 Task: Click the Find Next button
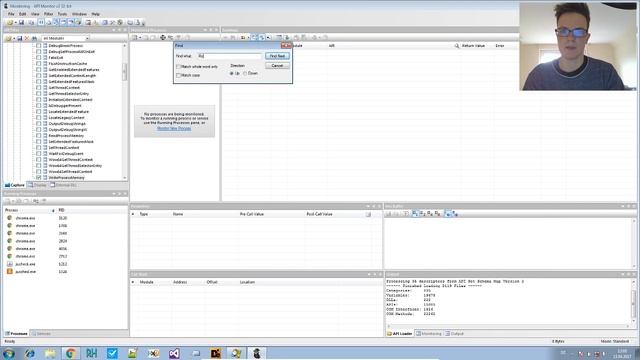[278, 56]
